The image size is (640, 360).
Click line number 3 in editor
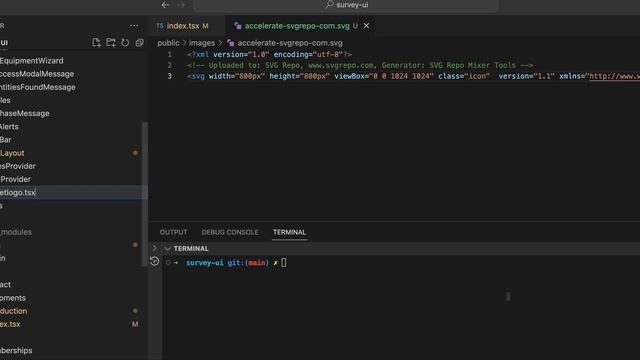pos(170,76)
